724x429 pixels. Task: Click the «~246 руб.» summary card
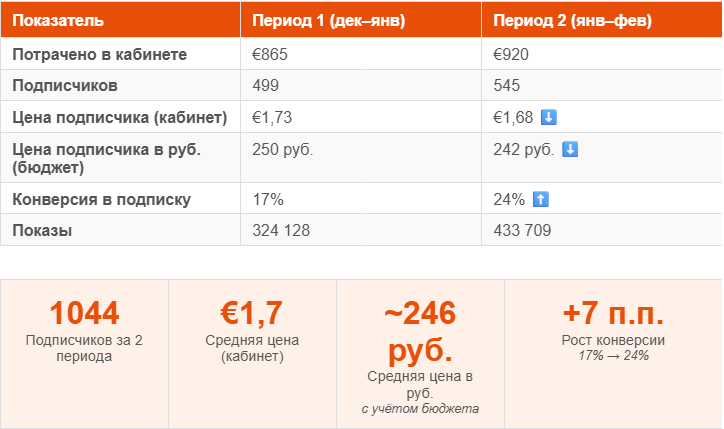point(420,354)
